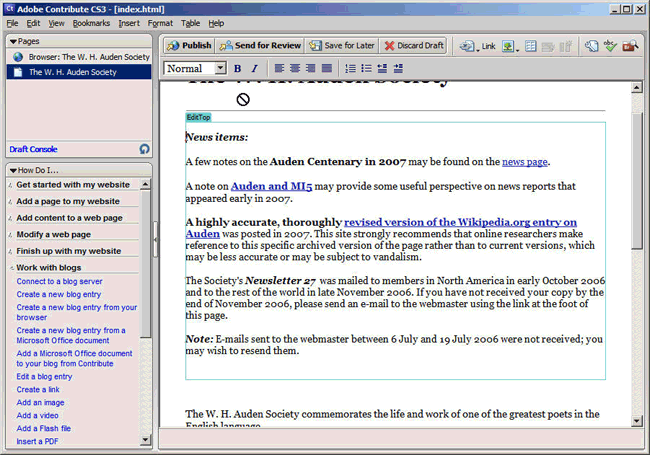Select Browser: The W. H. Auden Society
The height and width of the screenshot is (455, 650).
tap(79, 57)
